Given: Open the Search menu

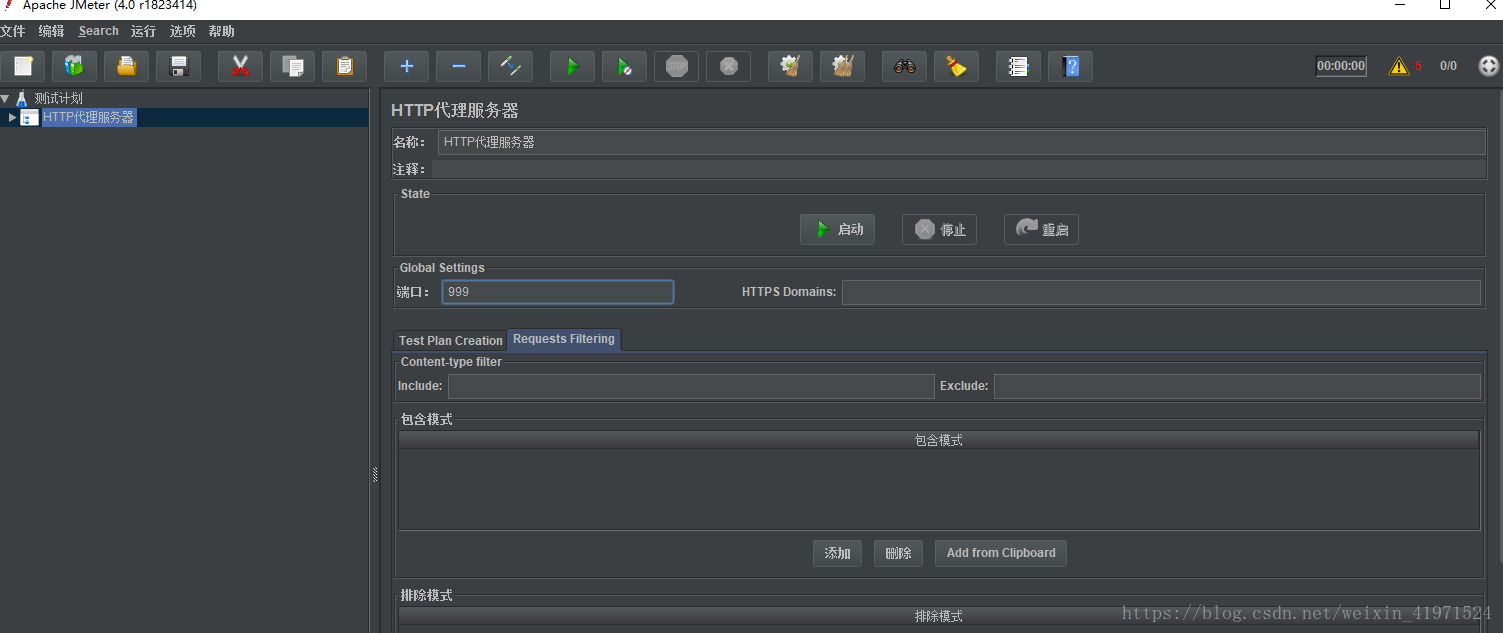Looking at the screenshot, I should 99,31.
